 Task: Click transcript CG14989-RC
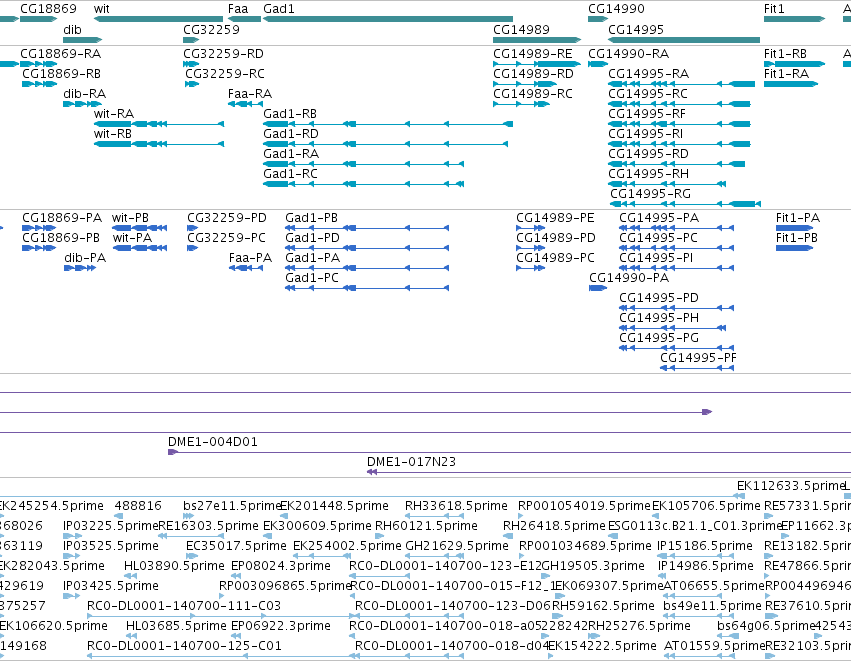coord(521,104)
